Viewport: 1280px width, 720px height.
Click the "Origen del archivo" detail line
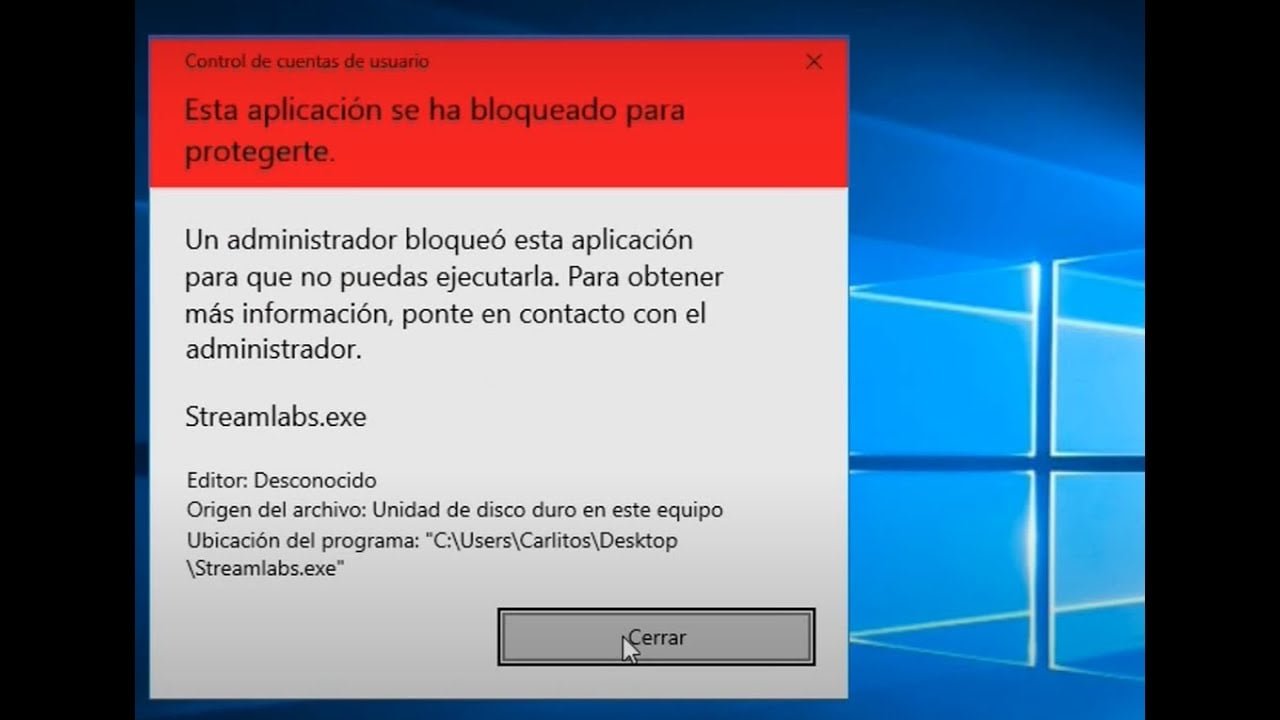pyautogui.click(x=454, y=510)
